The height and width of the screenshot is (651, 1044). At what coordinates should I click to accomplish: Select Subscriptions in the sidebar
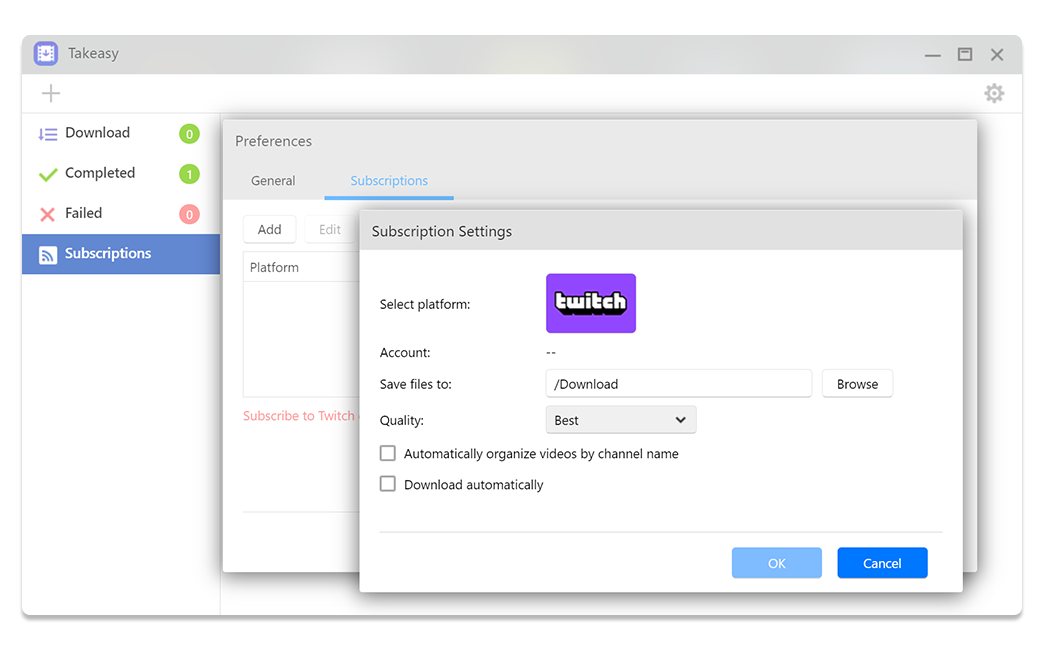point(121,254)
